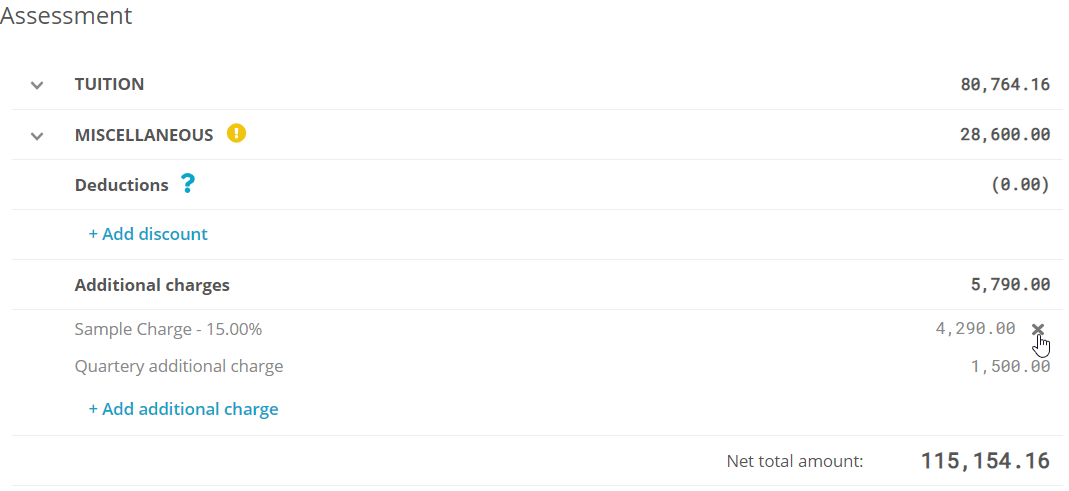Screen dimensions: 1069x491
Task: Click the yellow warning icon beside MISCELLANEOUS
Action: click(236, 133)
